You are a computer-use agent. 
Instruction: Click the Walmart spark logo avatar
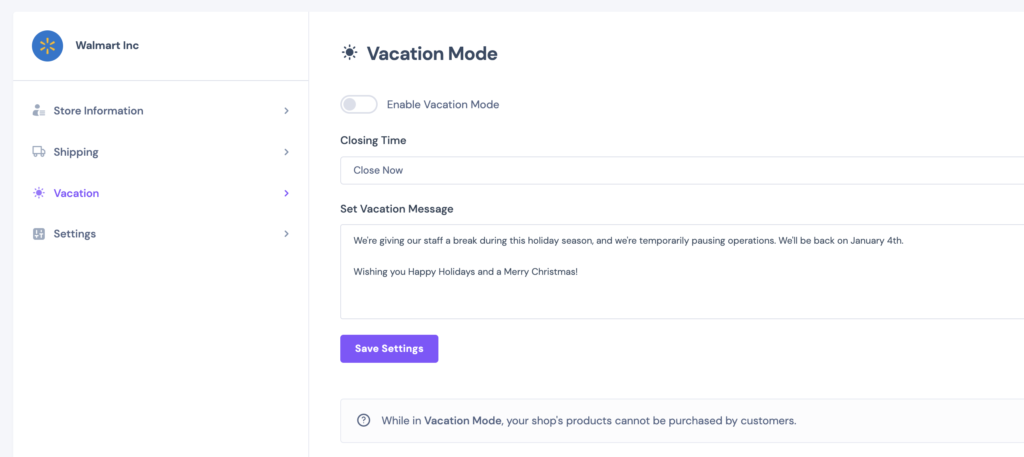point(47,46)
